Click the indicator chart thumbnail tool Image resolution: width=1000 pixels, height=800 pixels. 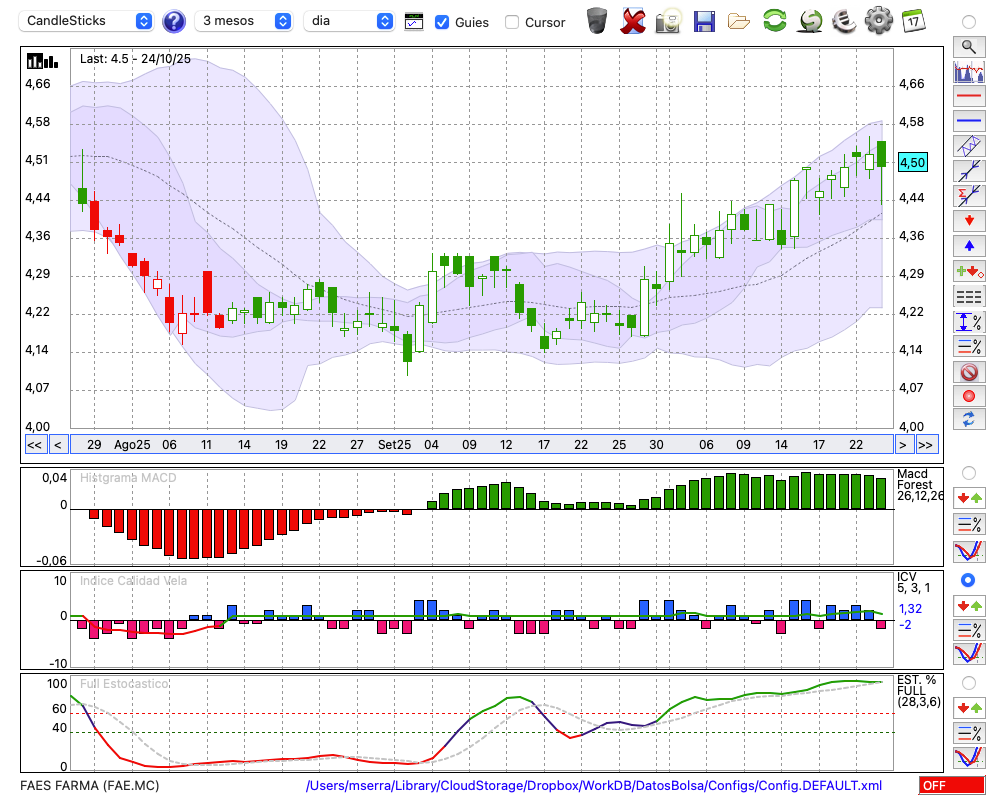pyautogui.click(x=969, y=71)
